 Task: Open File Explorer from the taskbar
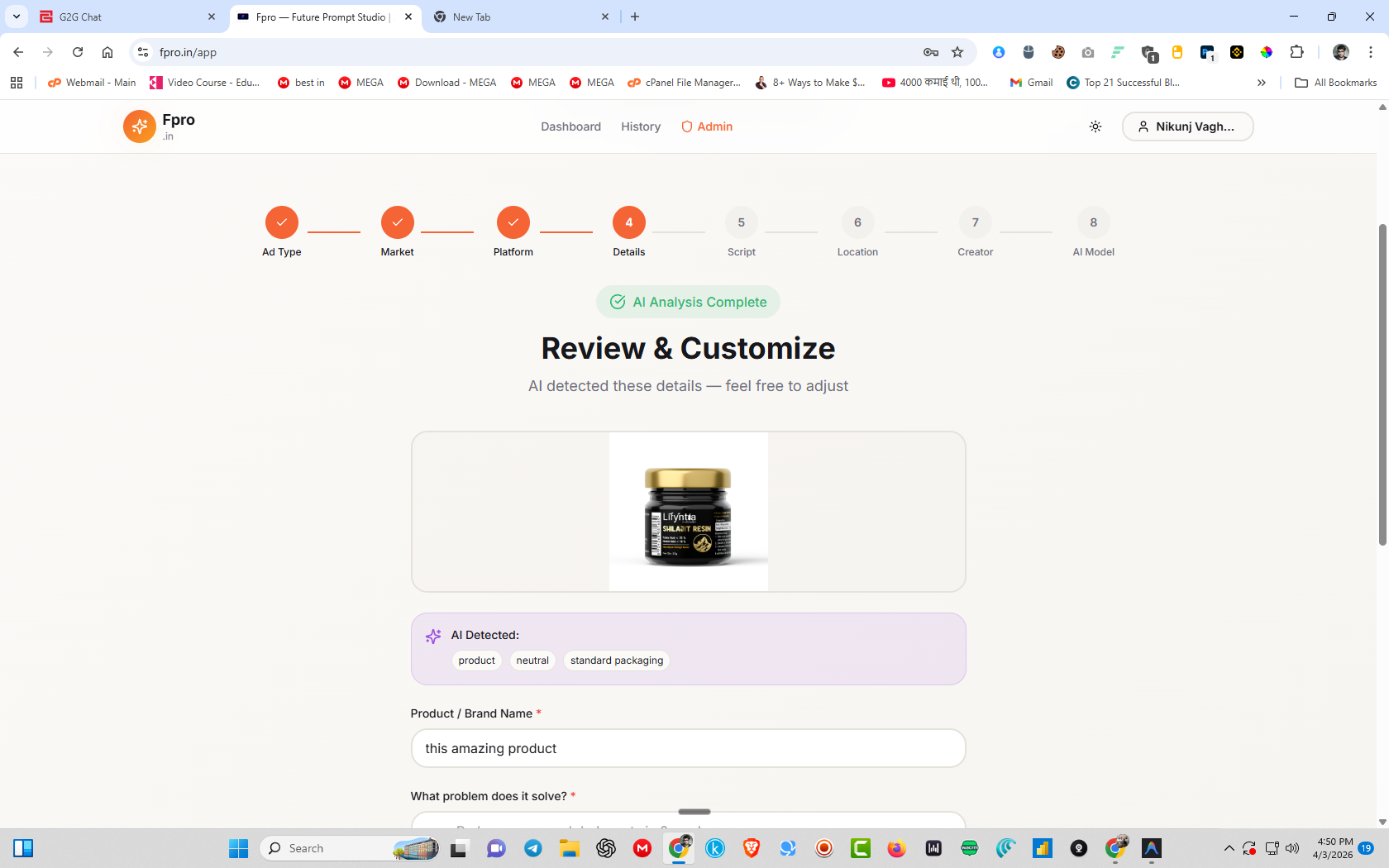click(570, 848)
